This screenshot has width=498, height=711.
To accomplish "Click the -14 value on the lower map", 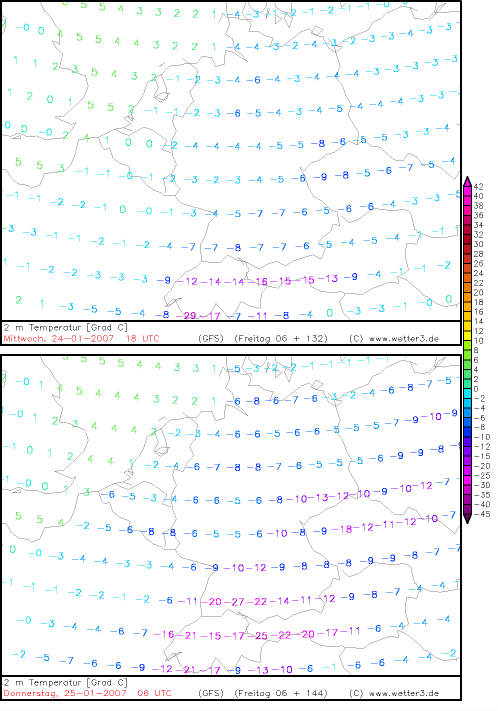I will [281, 601].
